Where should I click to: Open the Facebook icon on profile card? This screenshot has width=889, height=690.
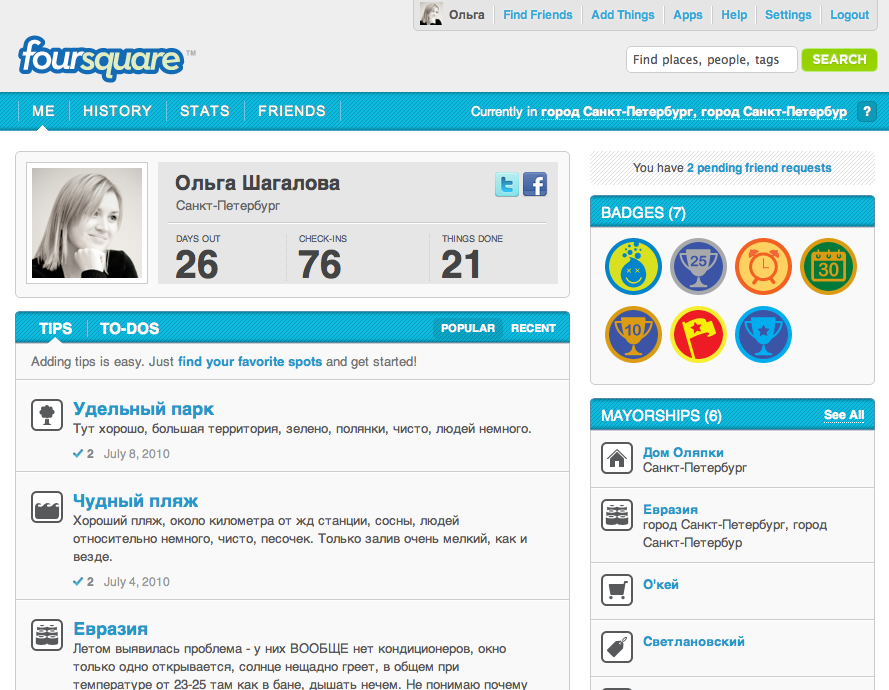[x=535, y=184]
